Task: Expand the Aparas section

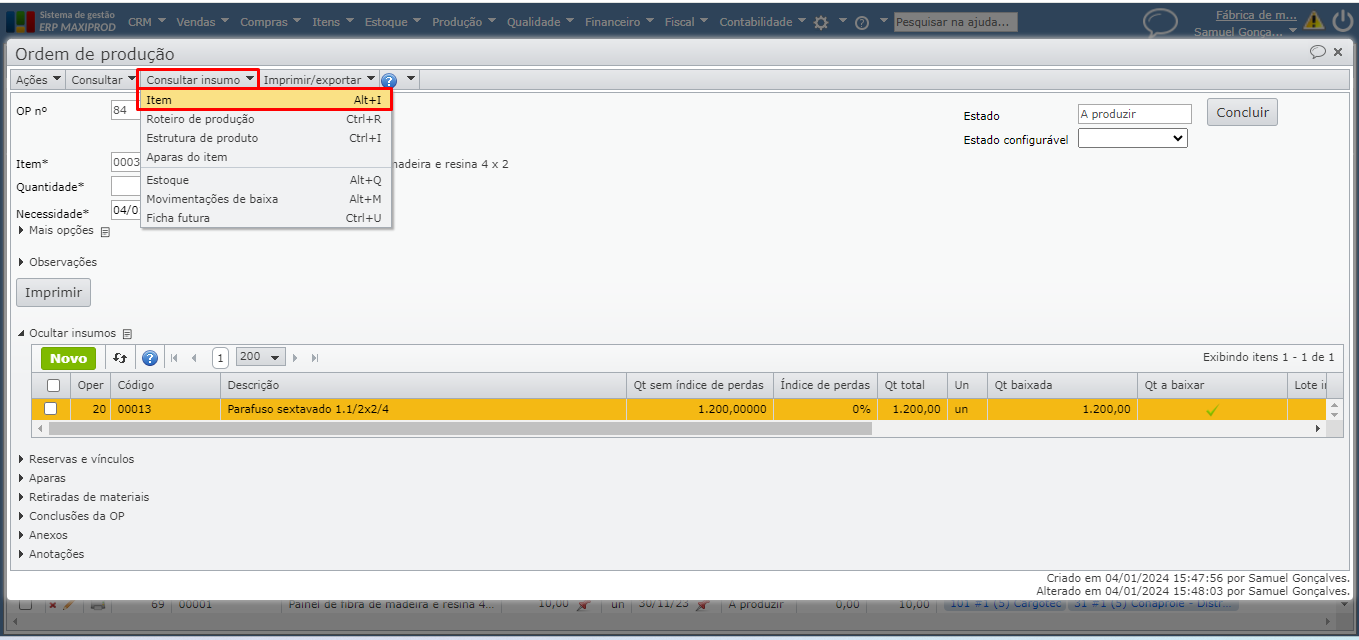Action: pos(42,478)
